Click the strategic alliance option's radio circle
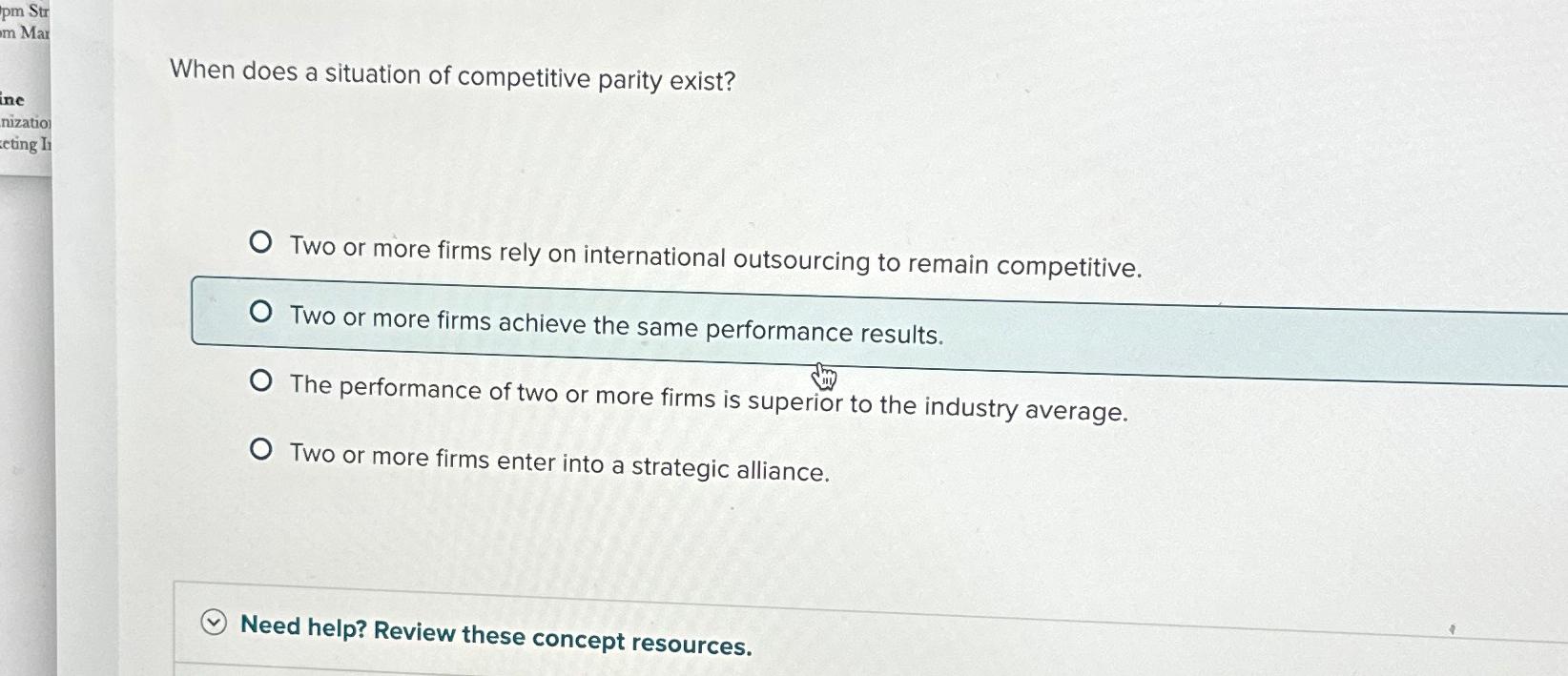Viewport: 1568px width, 676px height. click(x=259, y=448)
